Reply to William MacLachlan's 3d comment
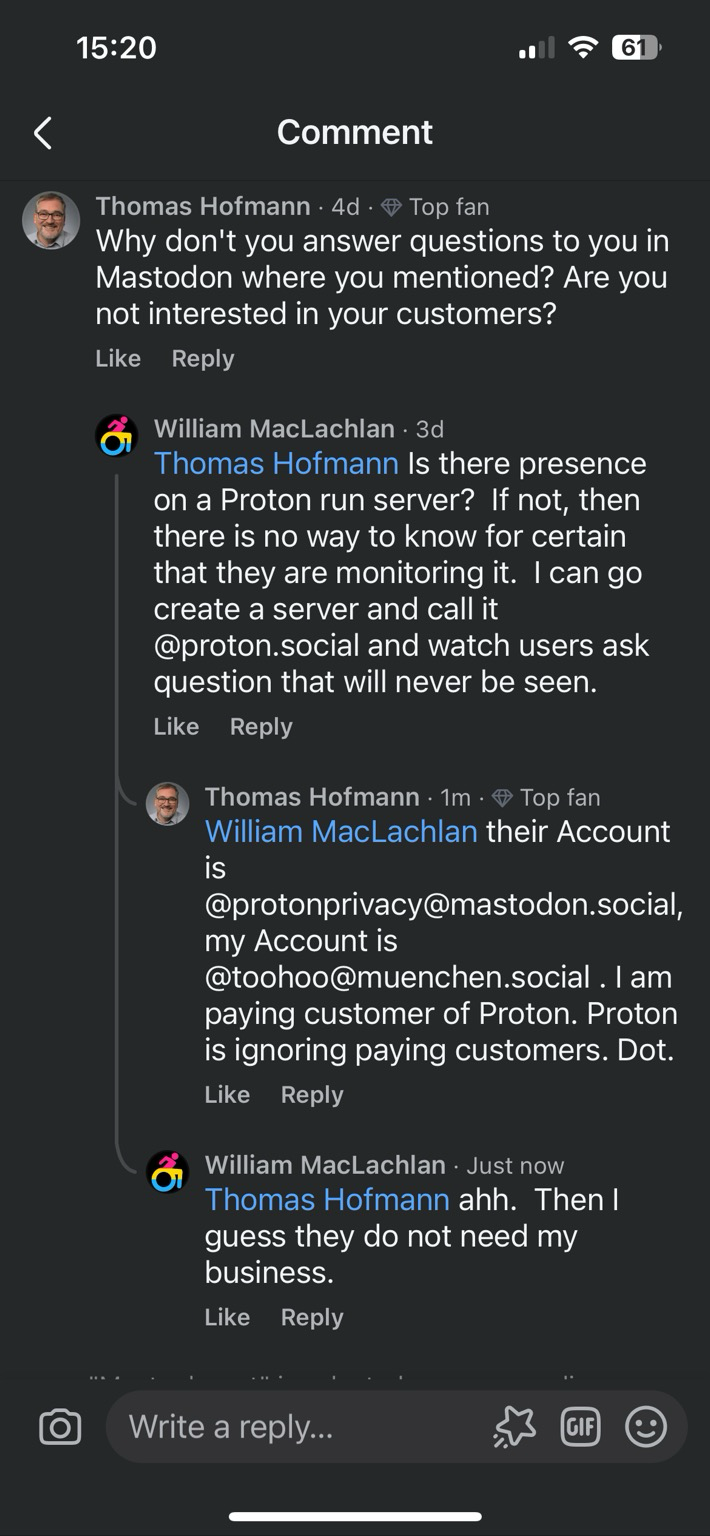 [261, 727]
